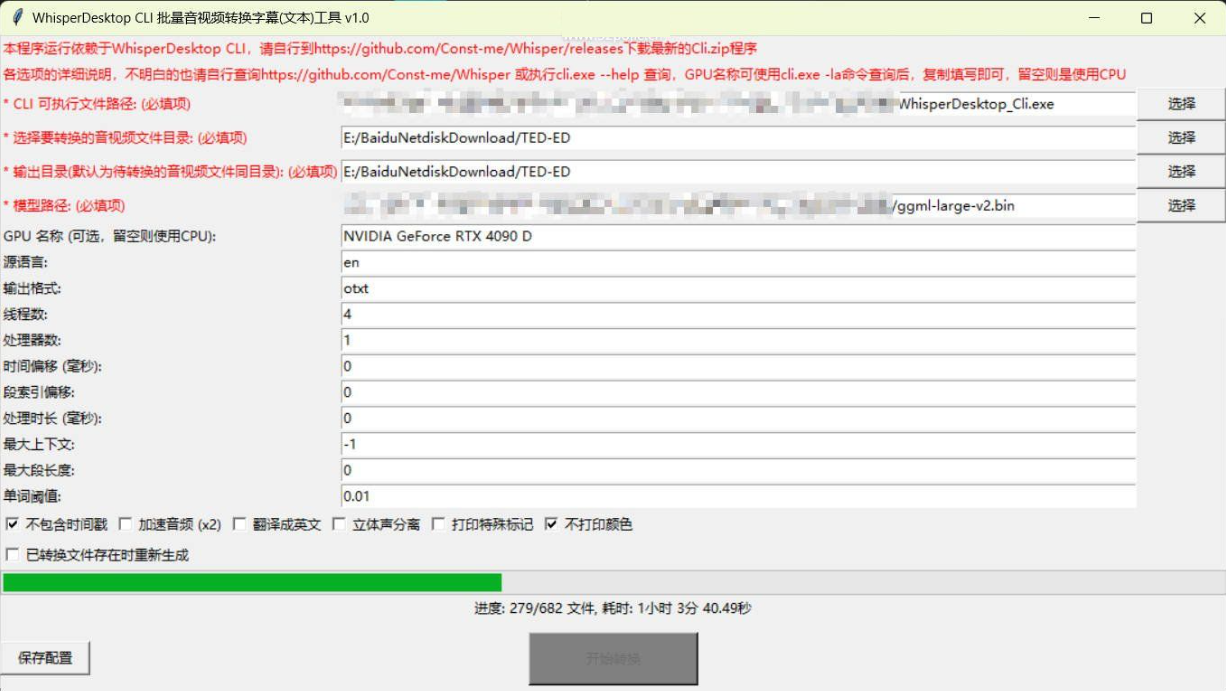
Task: Click the 单词阈值 field showing 0.01
Action: point(738,496)
